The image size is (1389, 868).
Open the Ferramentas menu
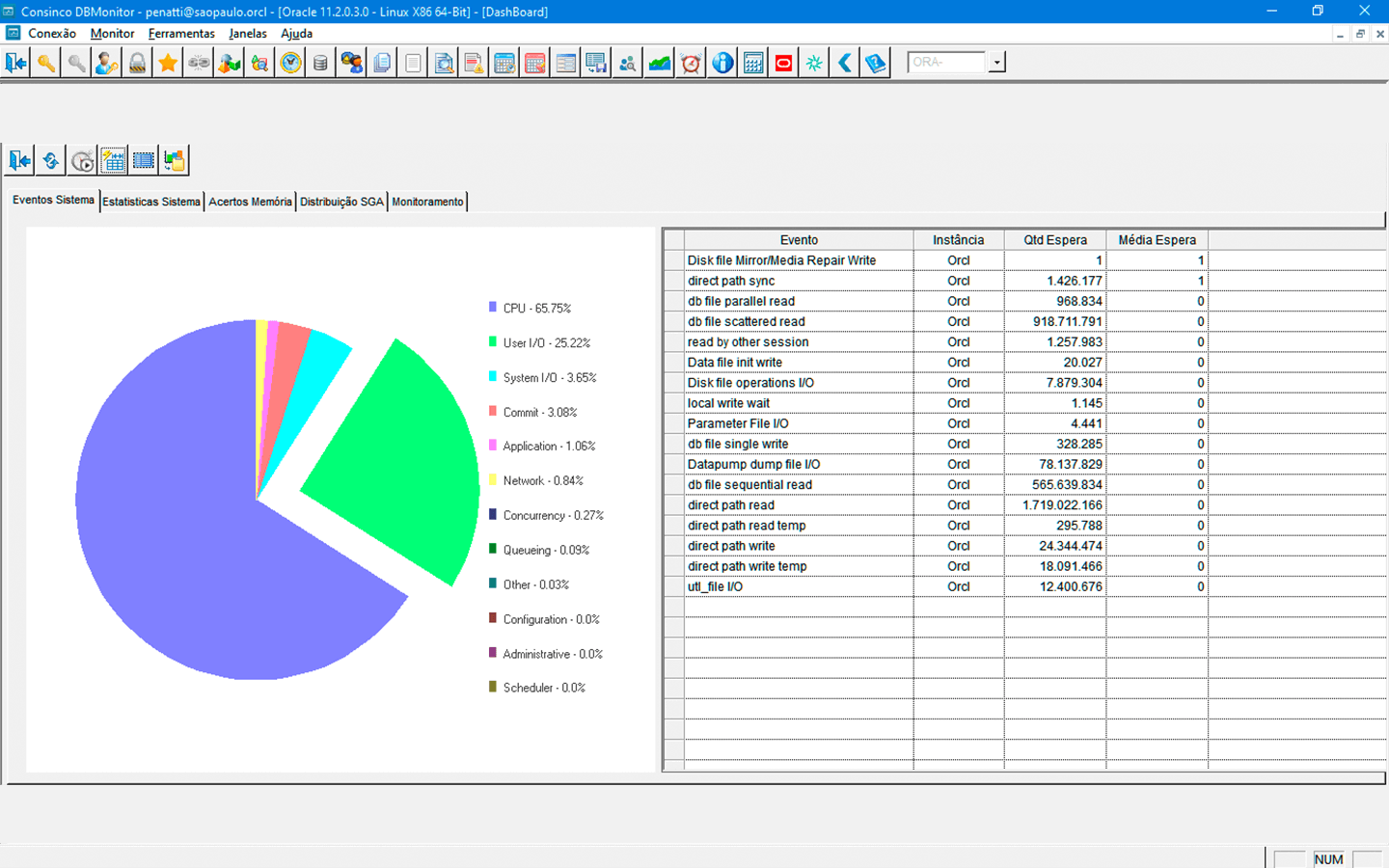tap(181, 34)
